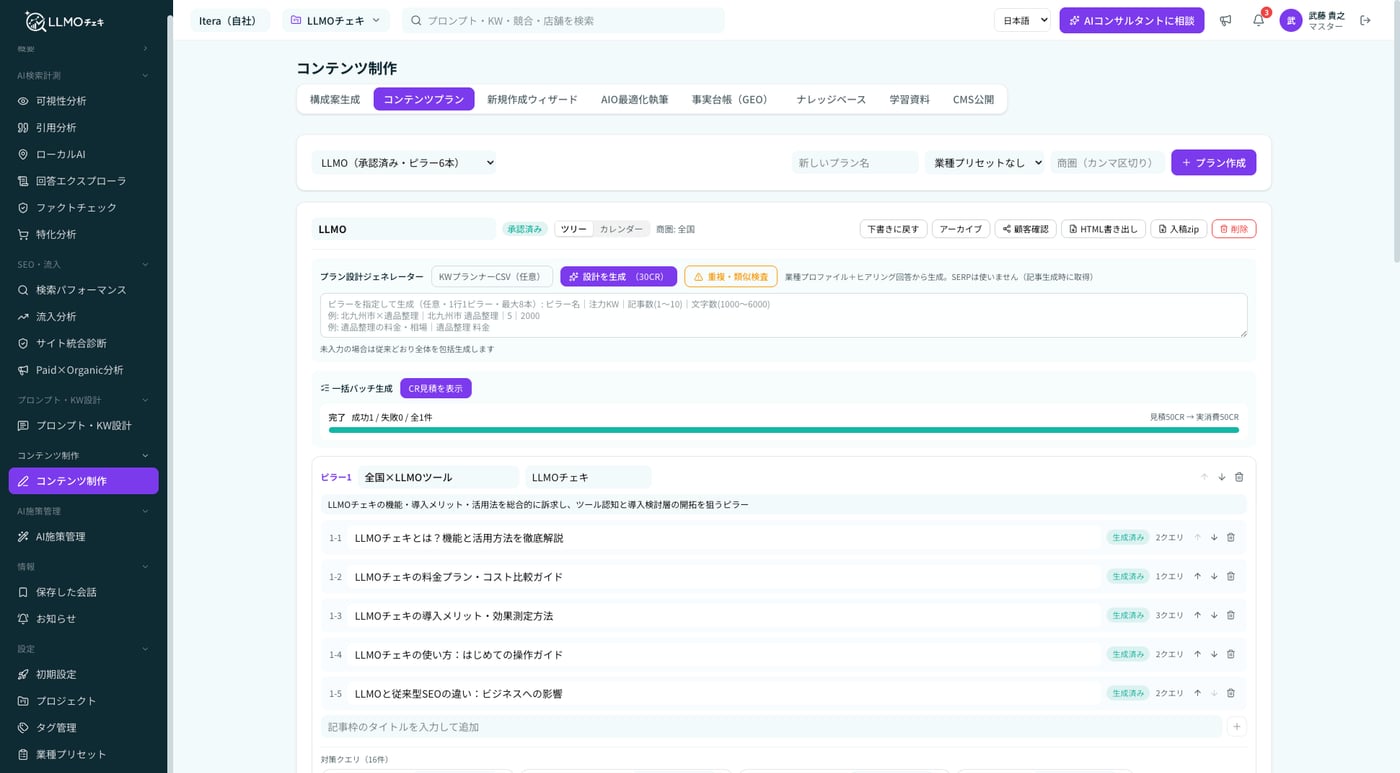
Task: Move article 1-5 up with its arrow
Action: [1197, 693]
